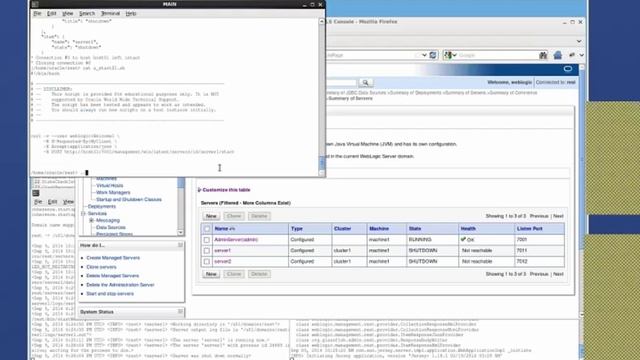The image size is (640, 360).
Task: Check the AdminServer(admin) row checkbox
Action: point(207,240)
